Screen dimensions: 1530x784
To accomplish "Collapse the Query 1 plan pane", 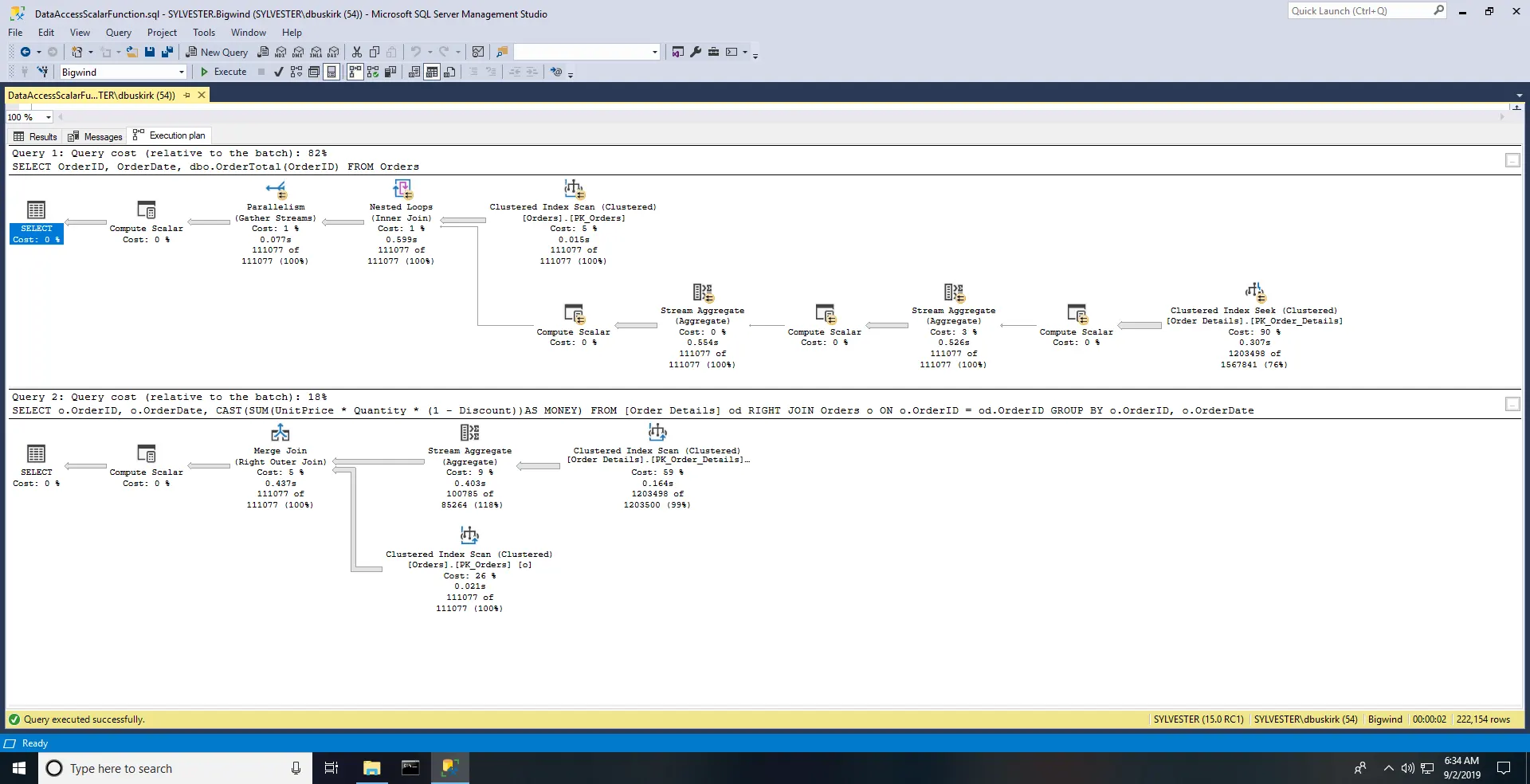I will [x=1512, y=160].
